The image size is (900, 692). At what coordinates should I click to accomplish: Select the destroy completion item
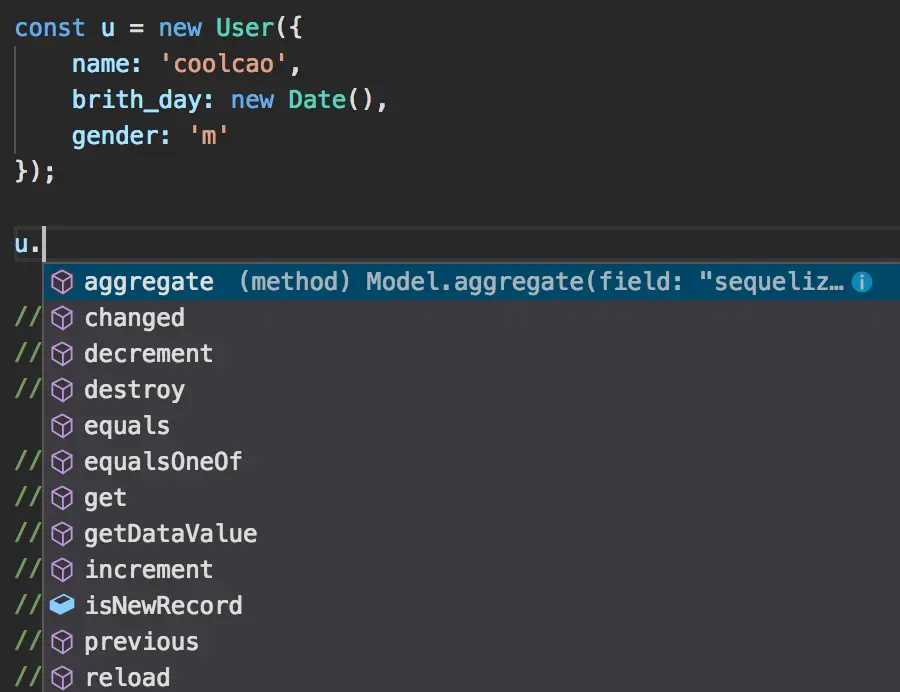pyautogui.click(x=133, y=390)
